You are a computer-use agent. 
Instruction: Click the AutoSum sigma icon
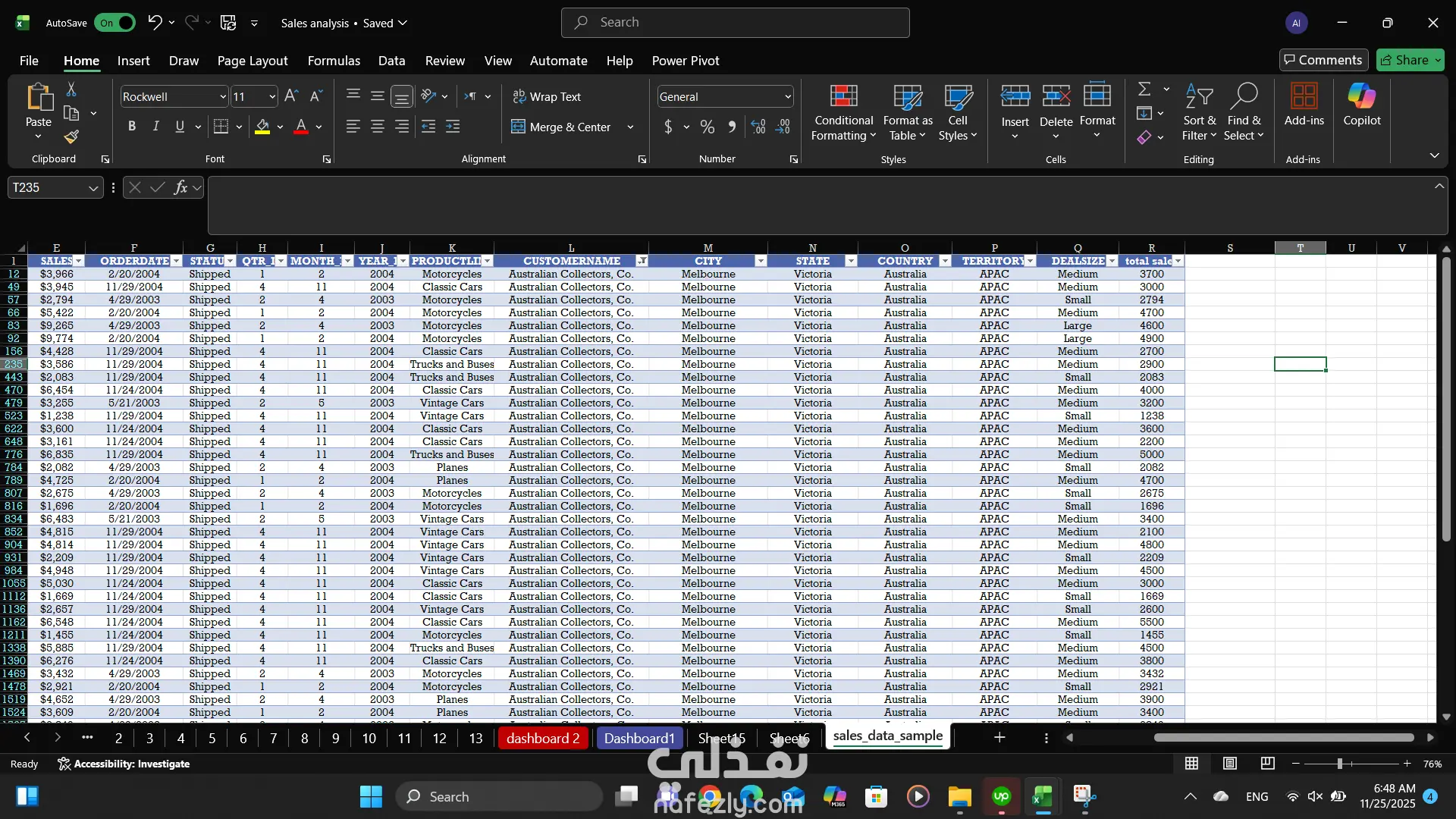coord(1144,89)
